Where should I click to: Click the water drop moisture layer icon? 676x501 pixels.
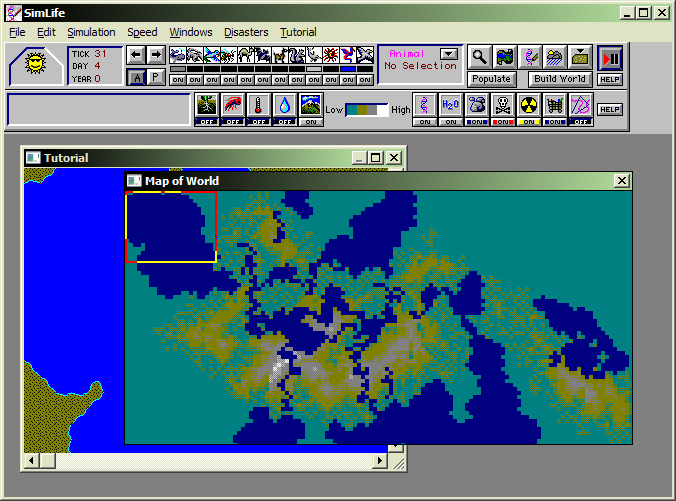(x=285, y=105)
